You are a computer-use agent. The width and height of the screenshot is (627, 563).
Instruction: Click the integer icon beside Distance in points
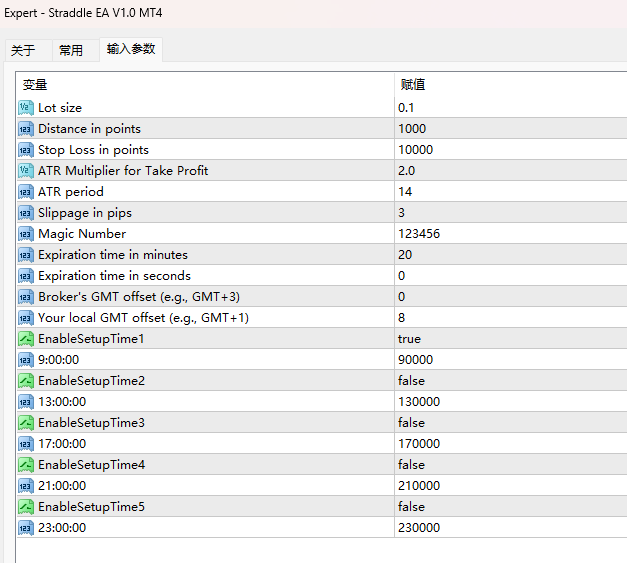tap(26, 129)
